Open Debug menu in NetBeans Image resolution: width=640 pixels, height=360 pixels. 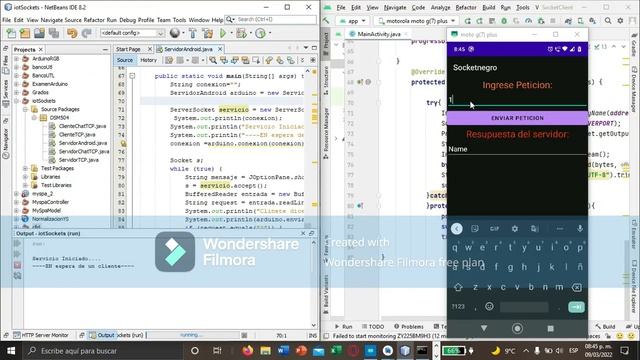(x=127, y=20)
